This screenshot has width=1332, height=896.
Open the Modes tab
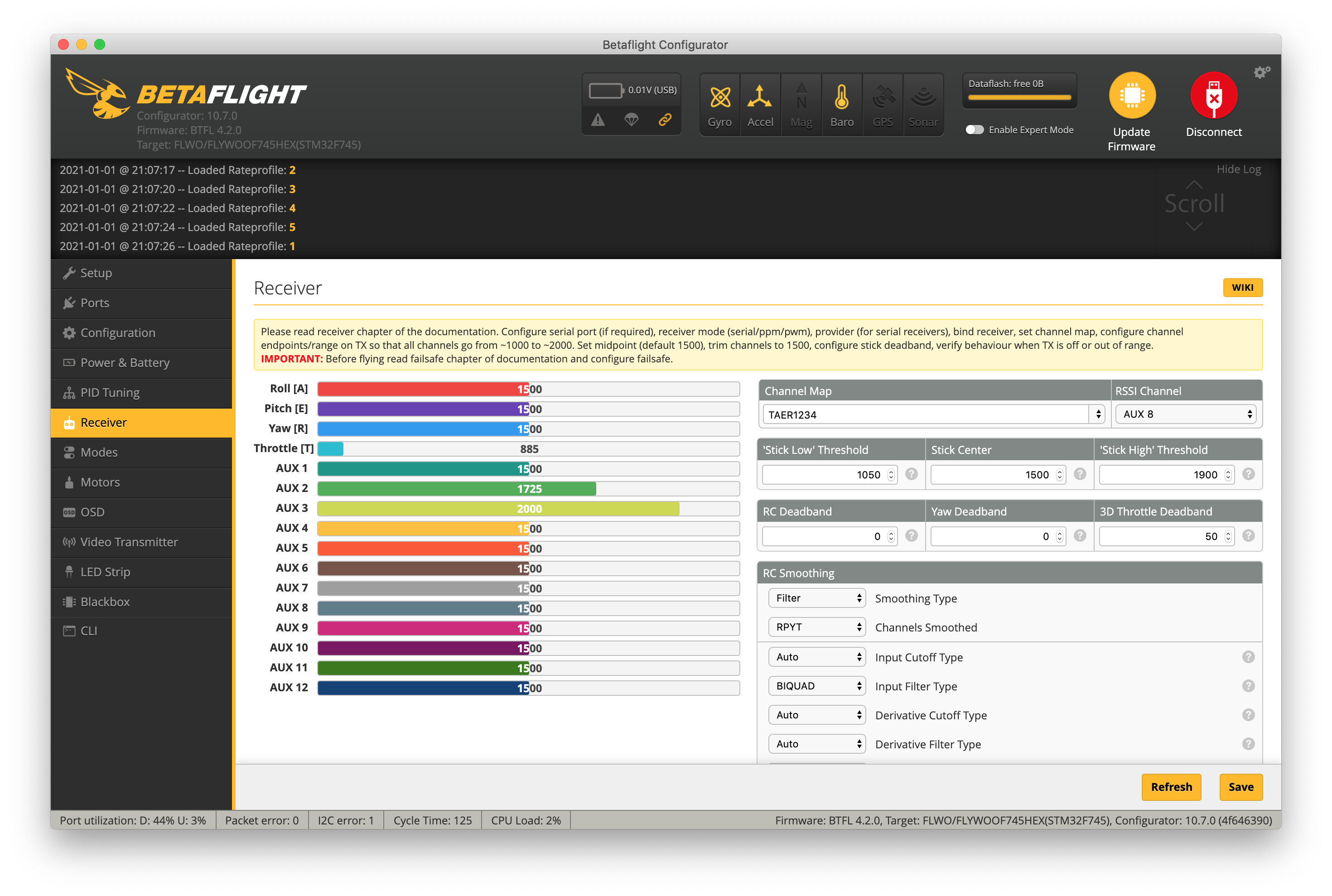coord(141,453)
